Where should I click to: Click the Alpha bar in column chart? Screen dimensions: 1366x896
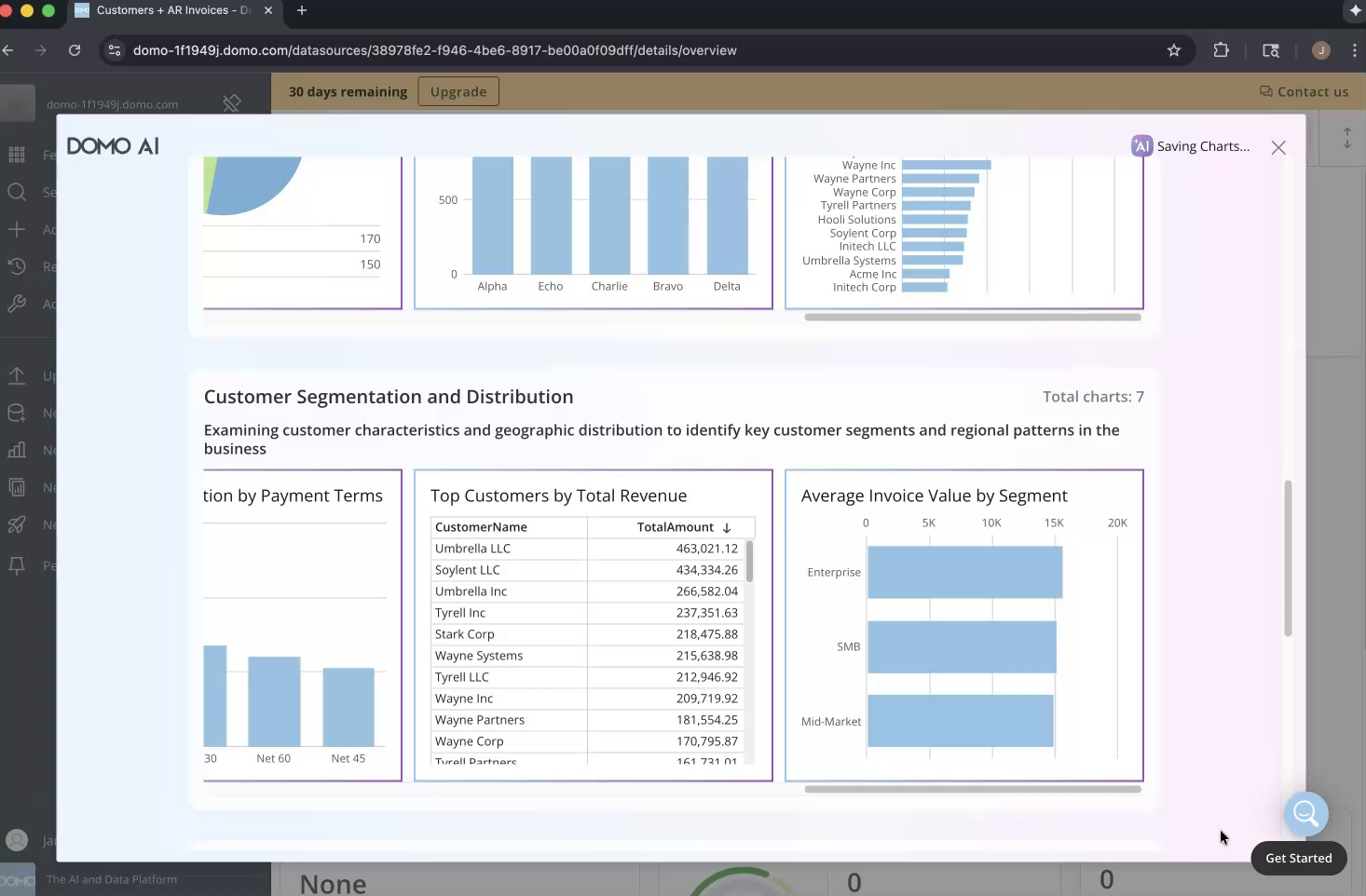coord(492,215)
